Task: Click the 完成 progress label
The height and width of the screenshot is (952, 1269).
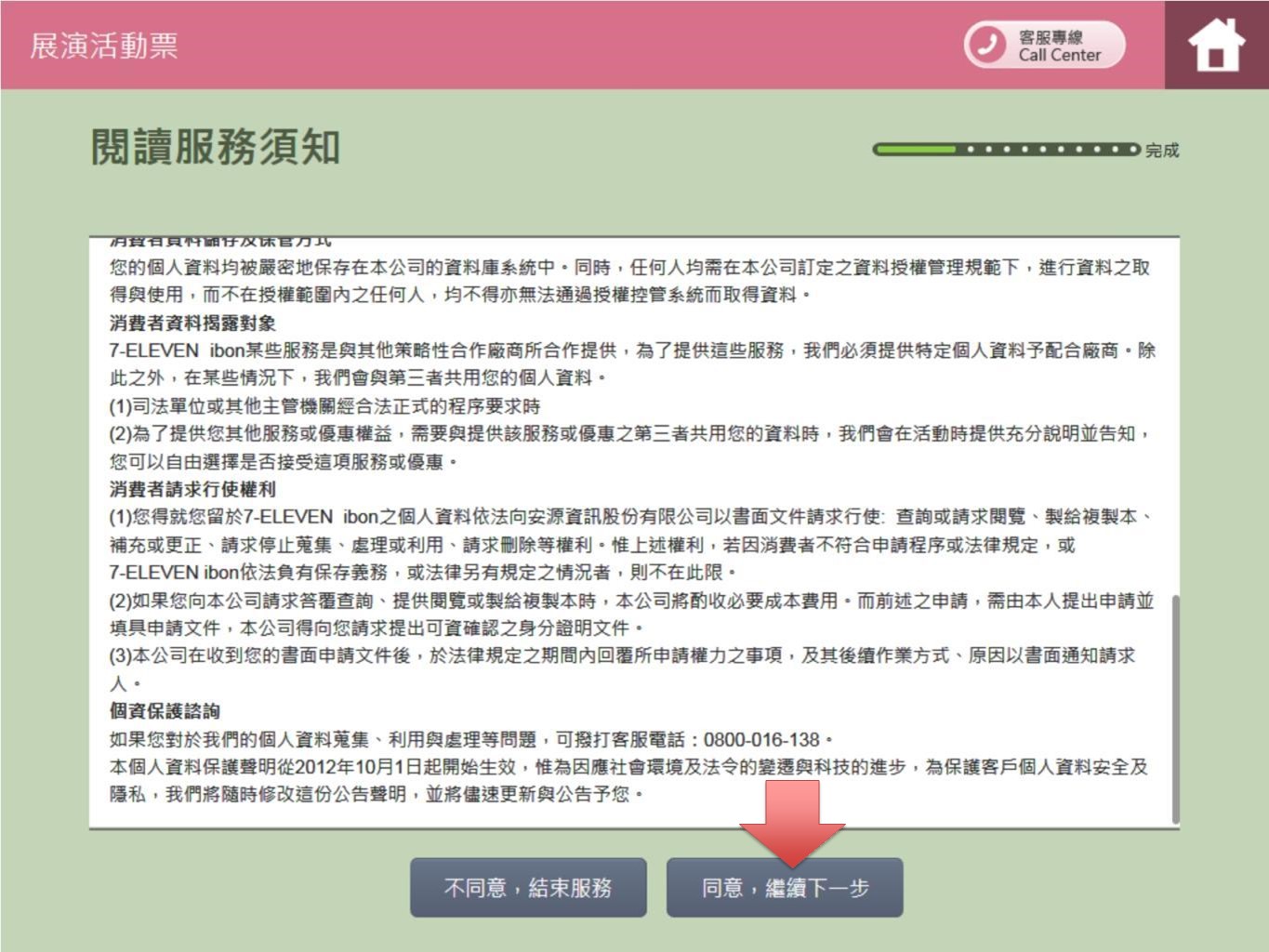Action: (x=1161, y=151)
